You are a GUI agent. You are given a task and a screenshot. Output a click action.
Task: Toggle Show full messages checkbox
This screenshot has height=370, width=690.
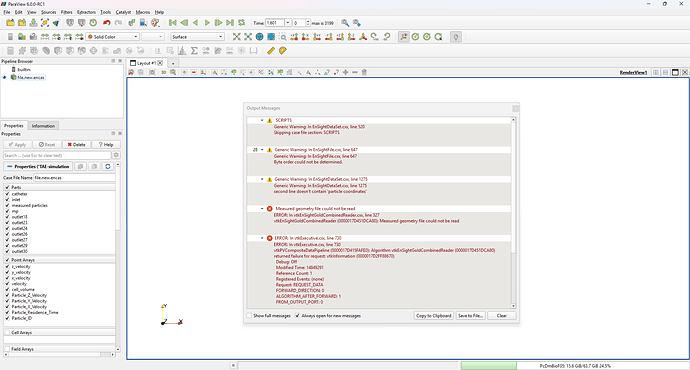click(250, 315)
